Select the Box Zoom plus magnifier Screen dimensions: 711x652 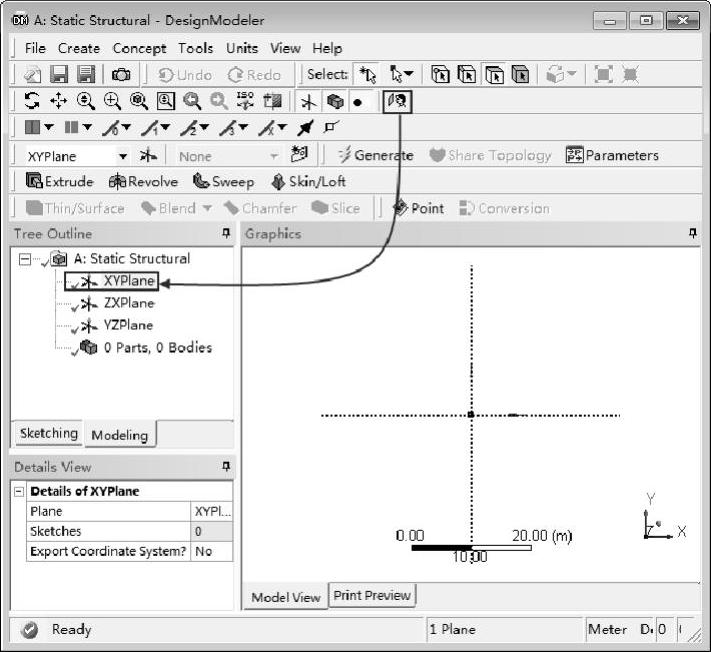click(112, 101)
